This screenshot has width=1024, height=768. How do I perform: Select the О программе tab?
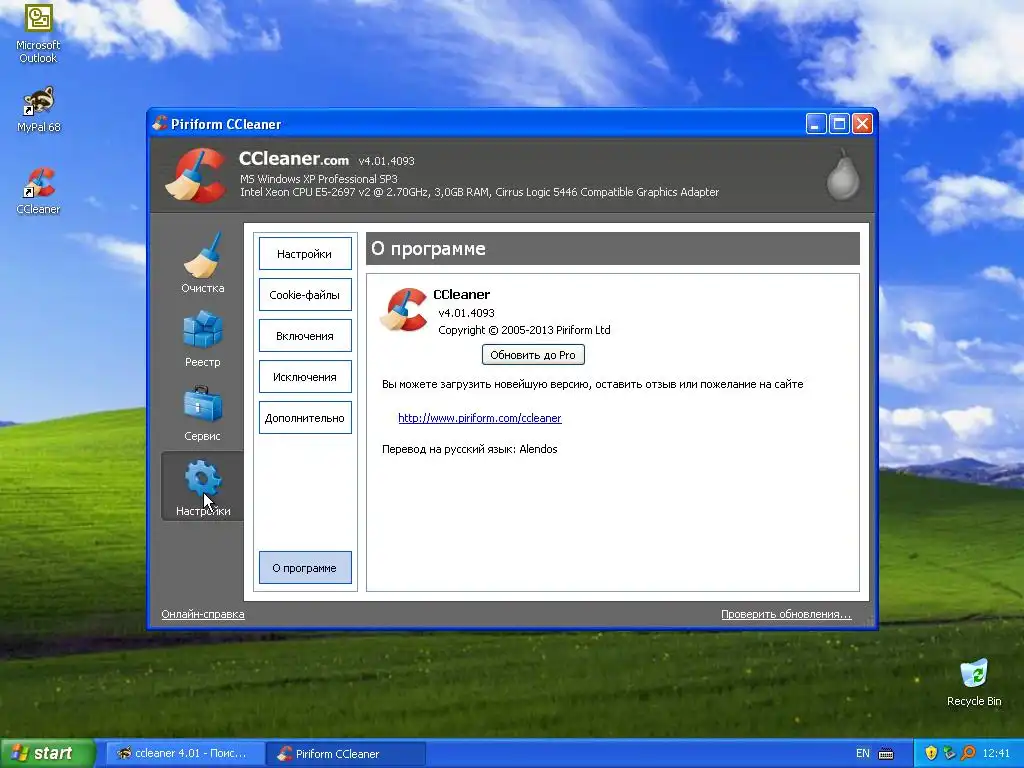305,568
